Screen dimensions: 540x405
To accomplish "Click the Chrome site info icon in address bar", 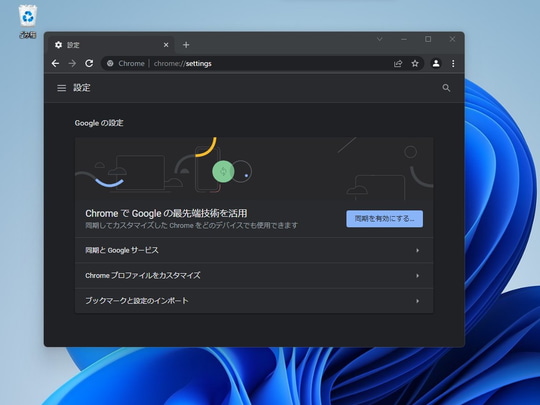I will click(x=110, y=63).
